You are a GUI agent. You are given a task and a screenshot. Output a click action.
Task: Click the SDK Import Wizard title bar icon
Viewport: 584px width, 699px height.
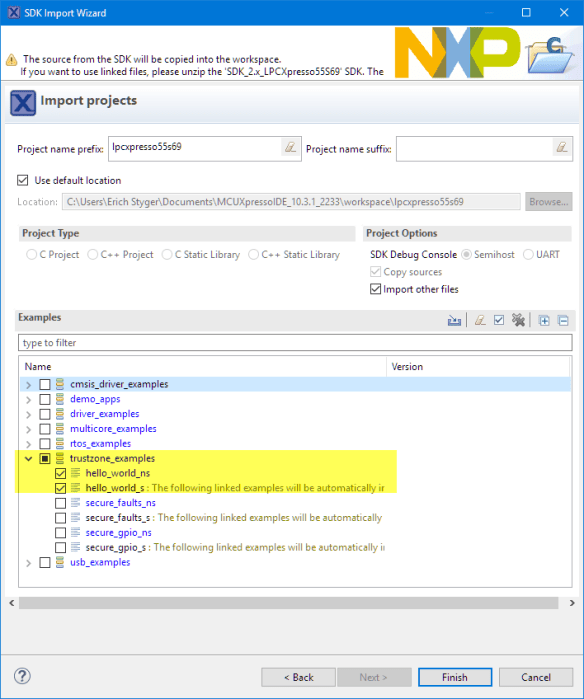point(14,12)
